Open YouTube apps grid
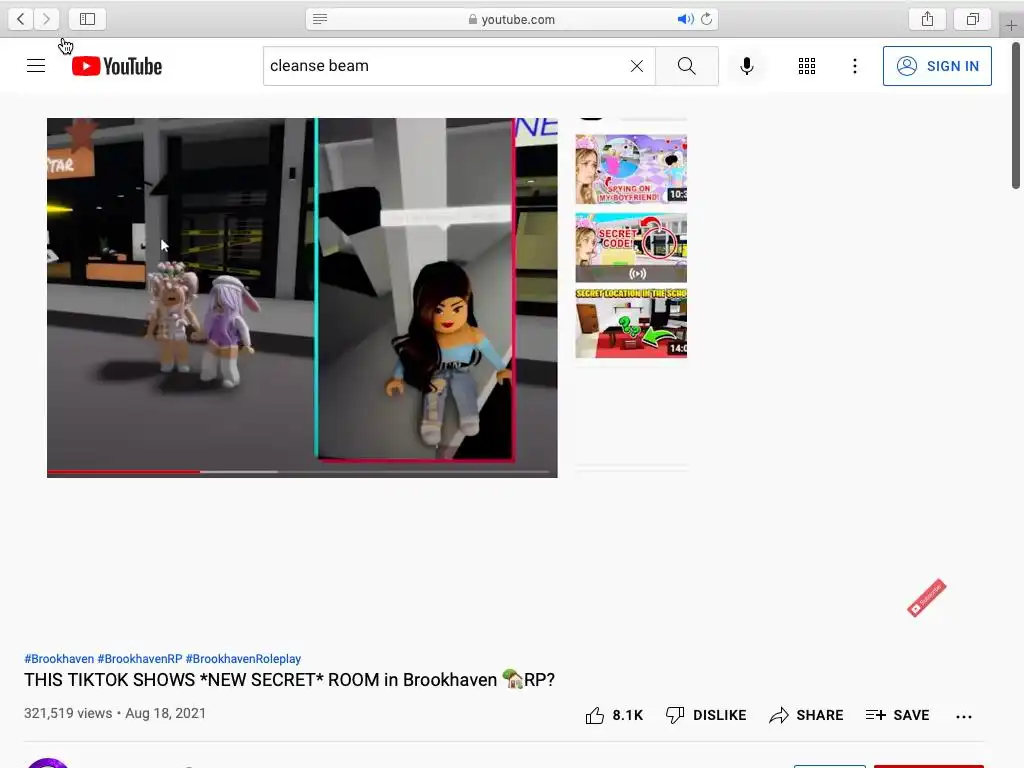This screenshot has height=768, width=1024. tap(807, 66)
